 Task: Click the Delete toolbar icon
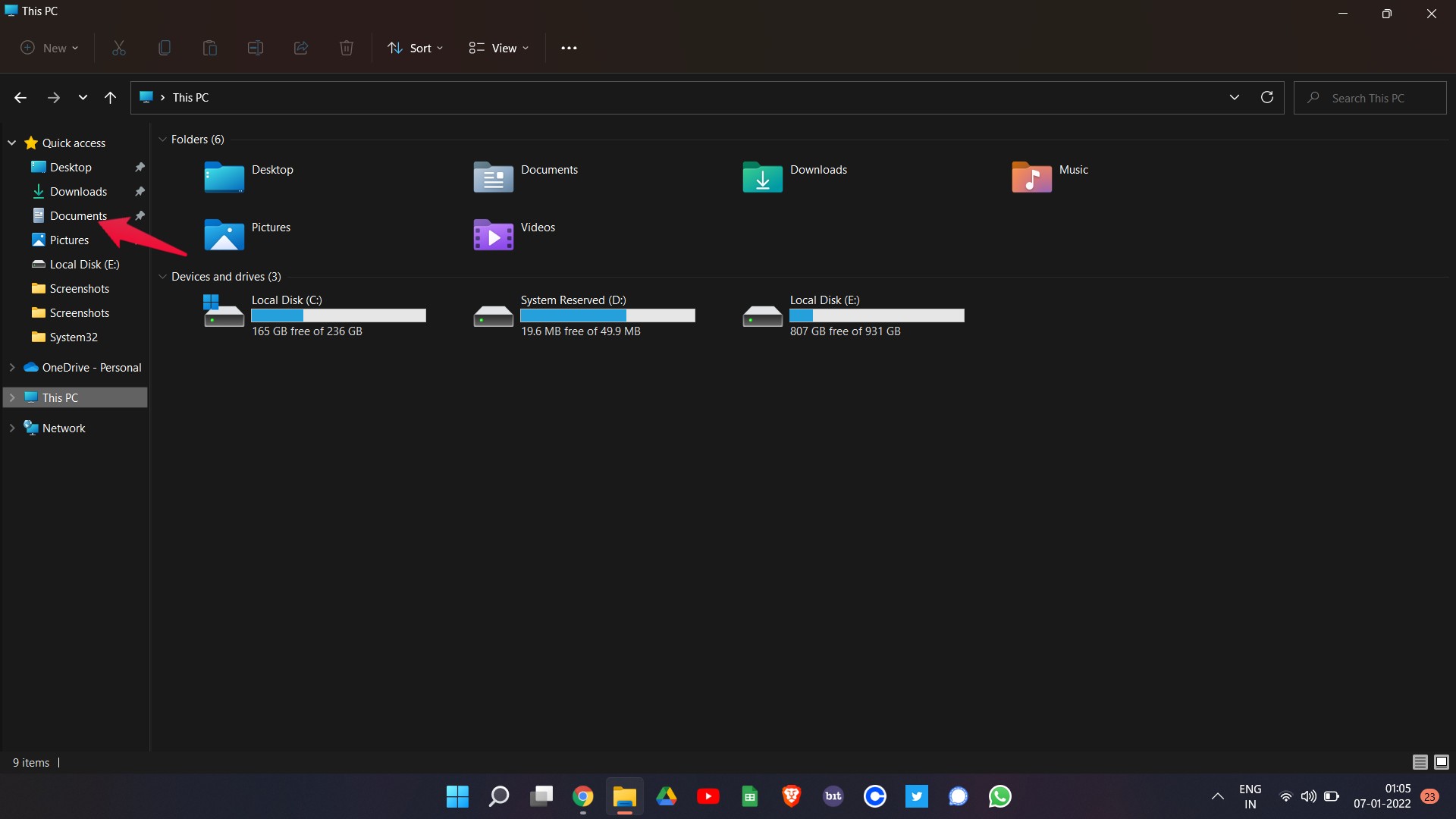(x=346, y=48)
